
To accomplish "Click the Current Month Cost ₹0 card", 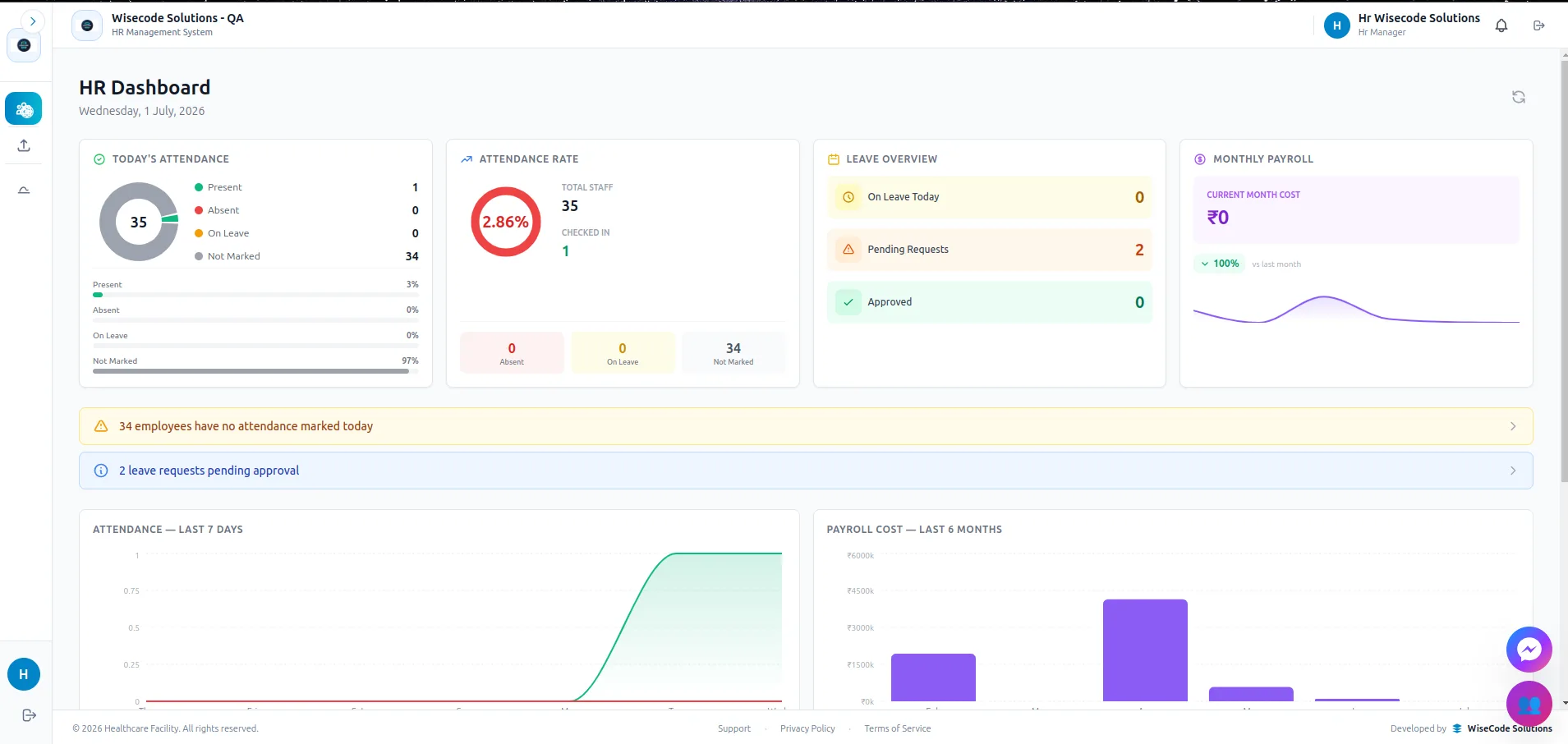I will 1356,210.
